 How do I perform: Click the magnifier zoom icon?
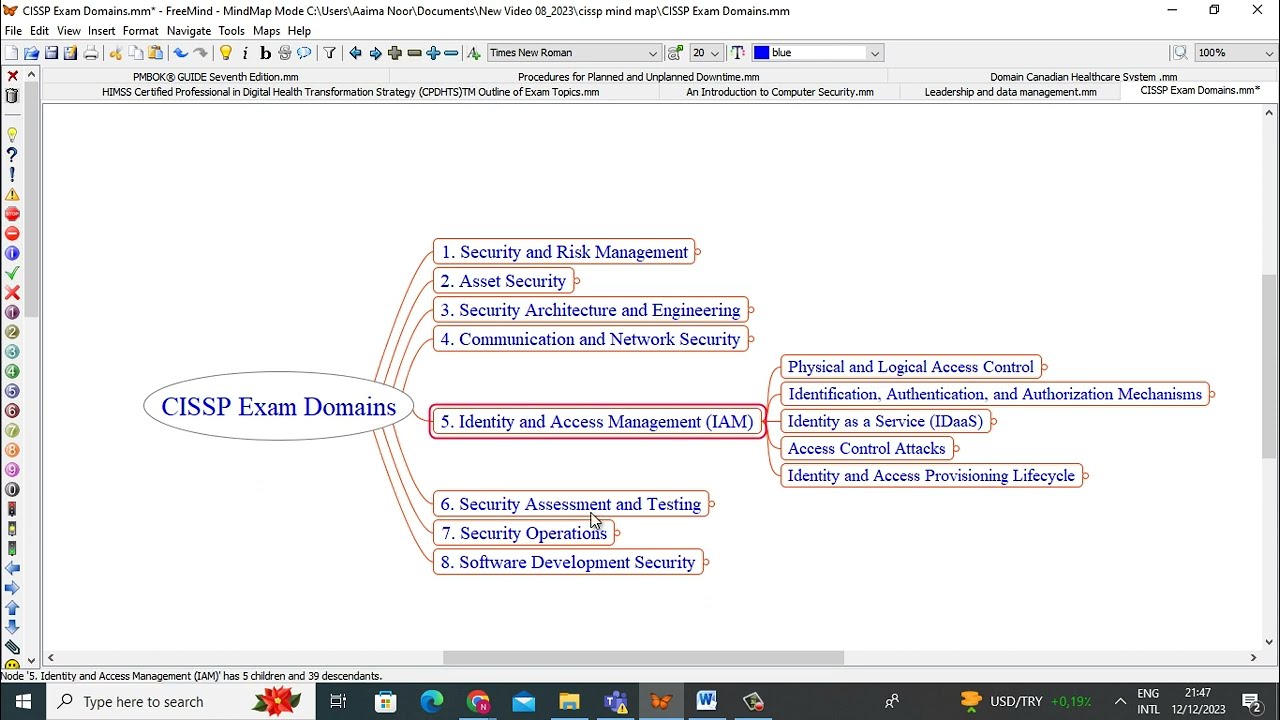(x=1180, y=53)
